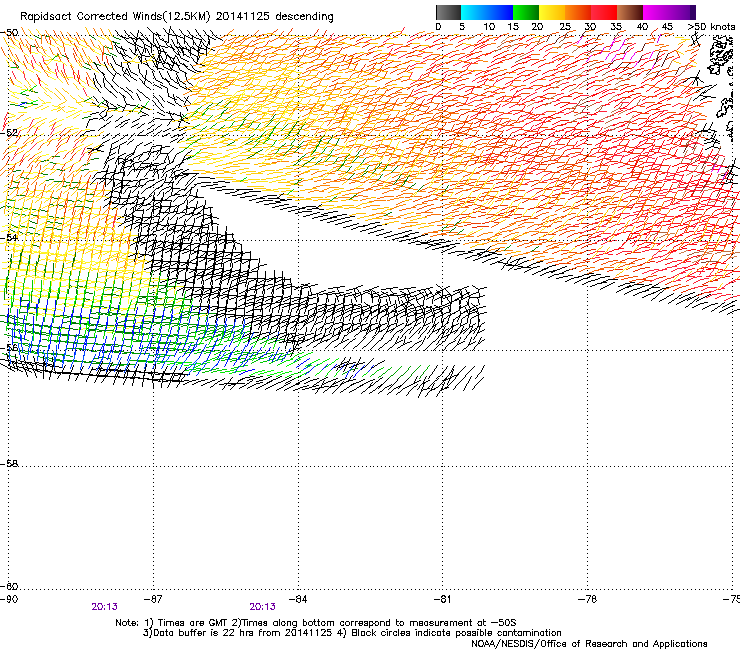Click the '-54' latitude axis label
Screen dimensions: 740x650
coord(9,237)
